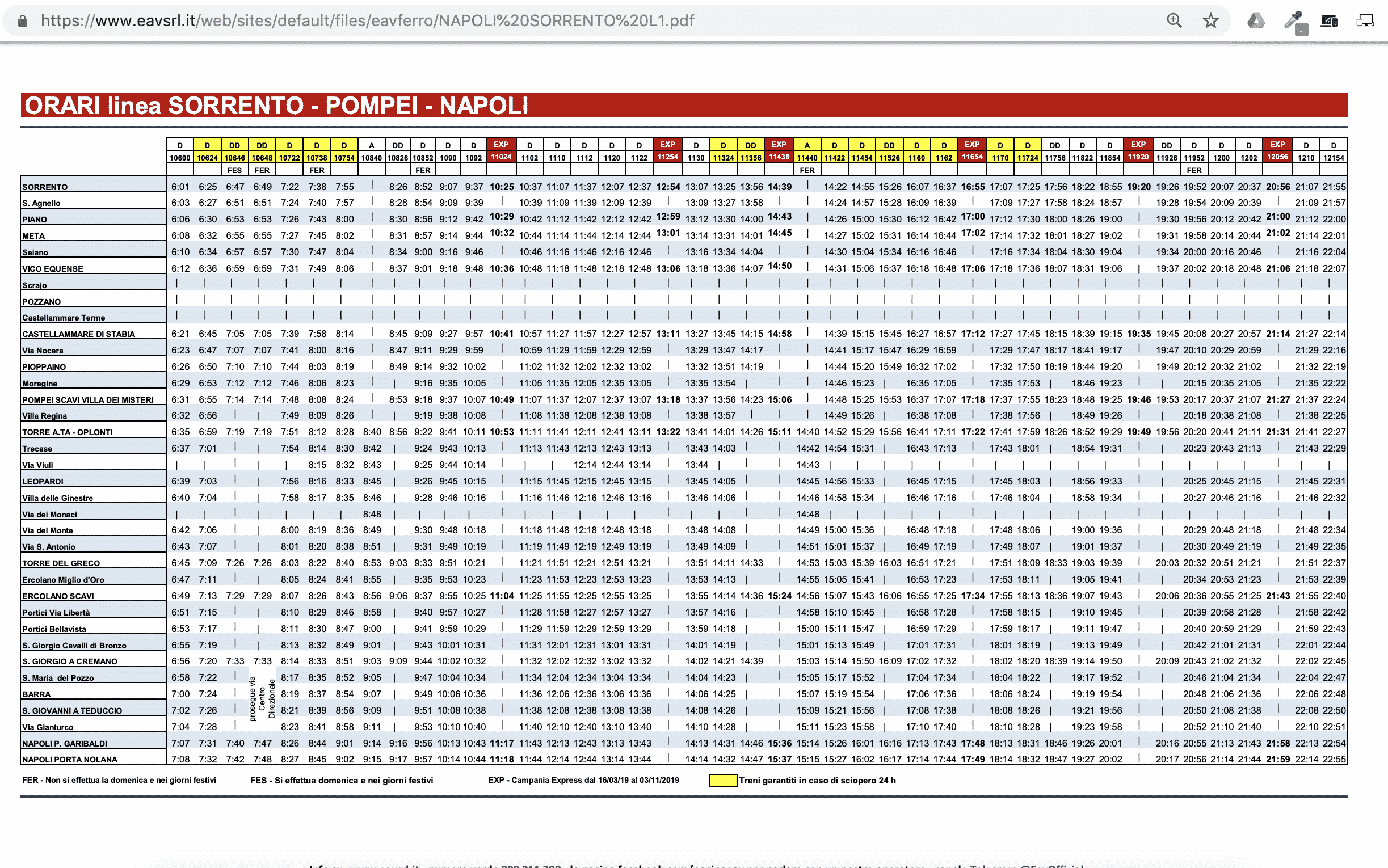Click 'Treni garantiti in caso di sciopero 24 h'
The image size is (1388, 868).
tap(817, 781)
